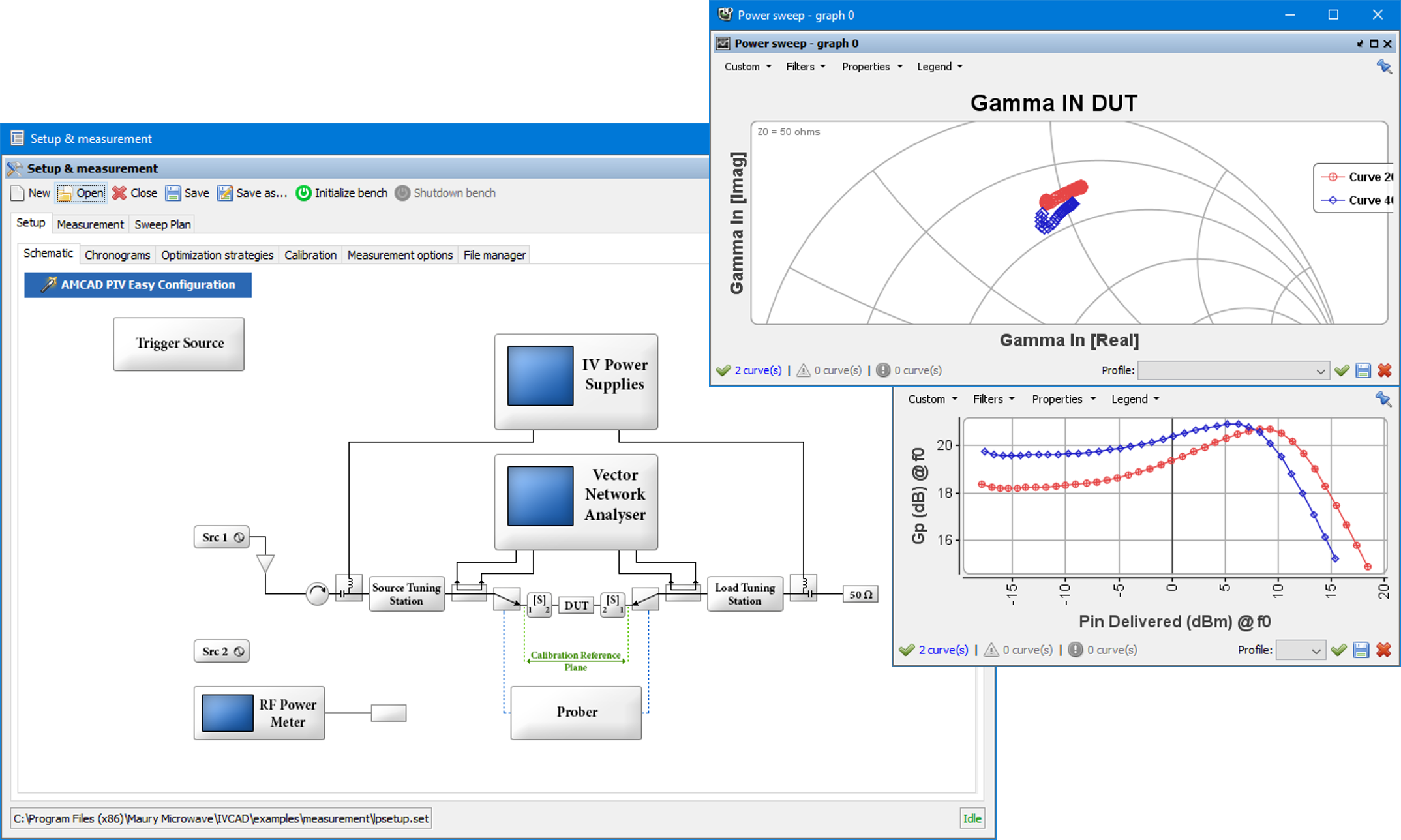1401x840 pixels.
Task: Open Legend dropdown in Gp graph
Action: click(x=1135, y=399)
